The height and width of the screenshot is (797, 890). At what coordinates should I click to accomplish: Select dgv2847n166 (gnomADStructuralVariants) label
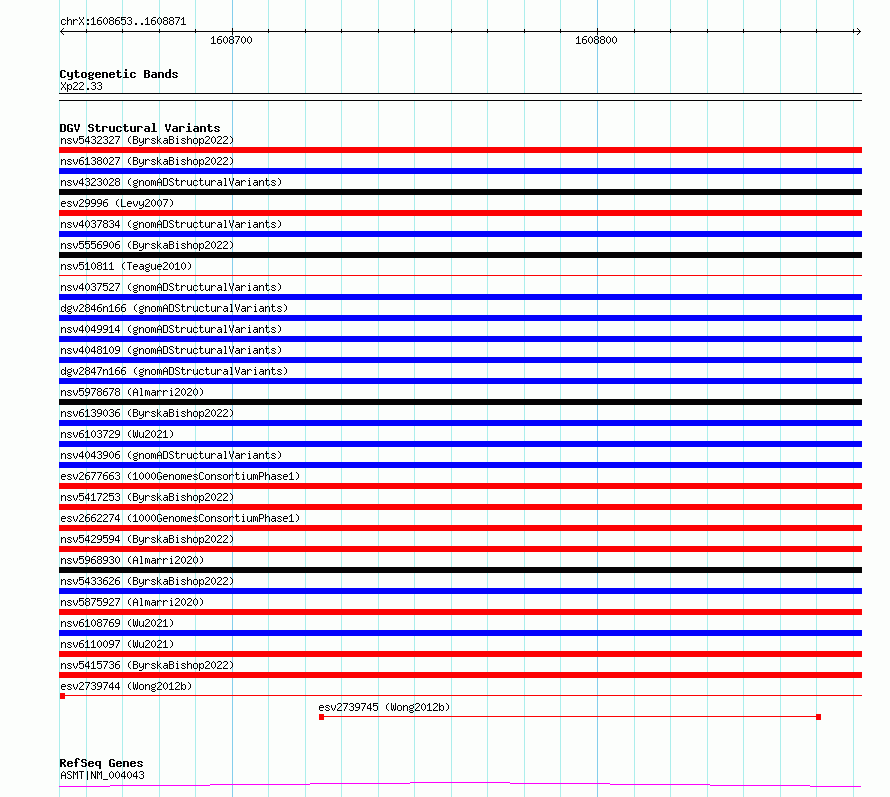coord(174,371)
